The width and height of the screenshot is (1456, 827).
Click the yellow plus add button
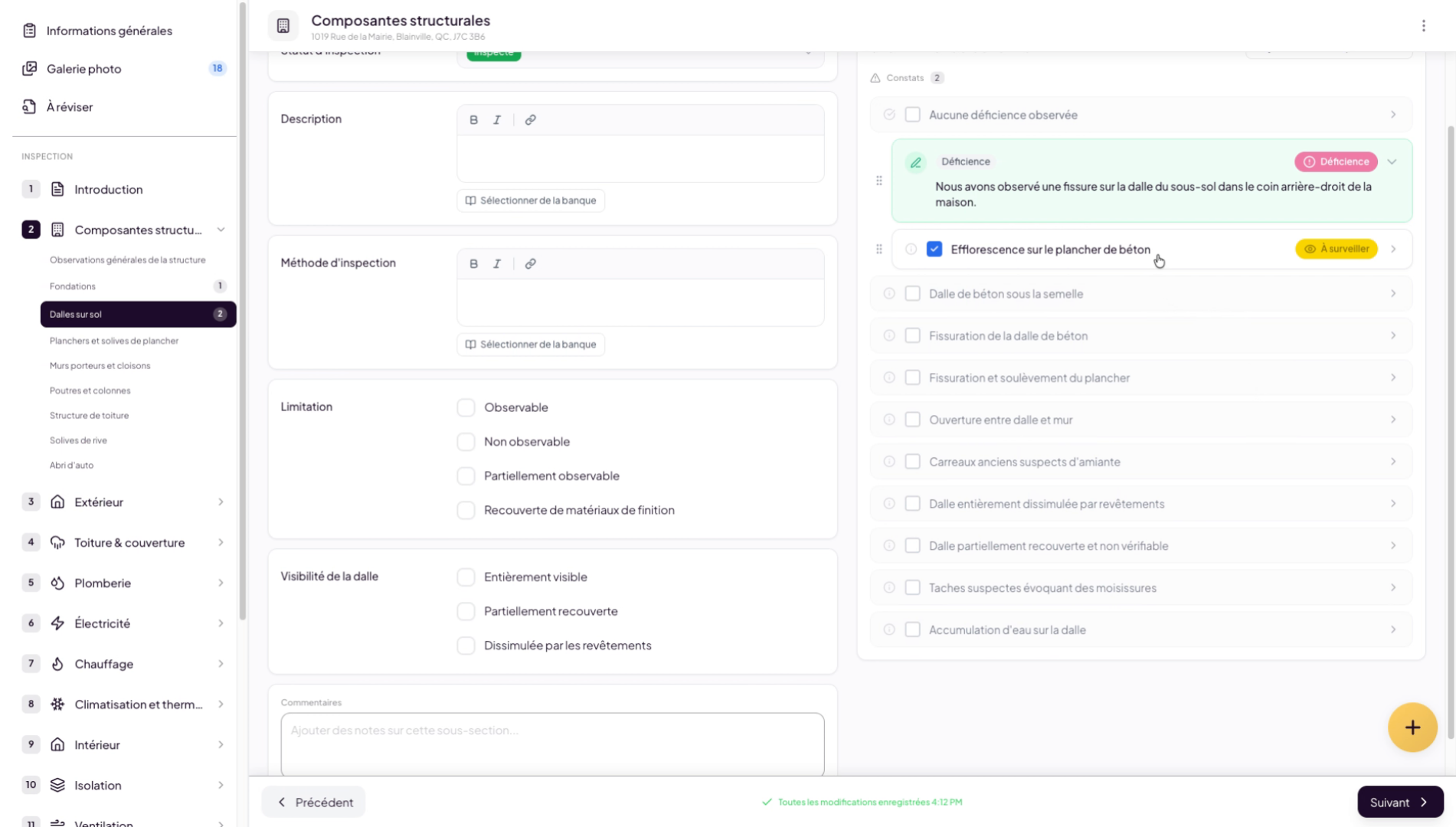coord(1412,727)
